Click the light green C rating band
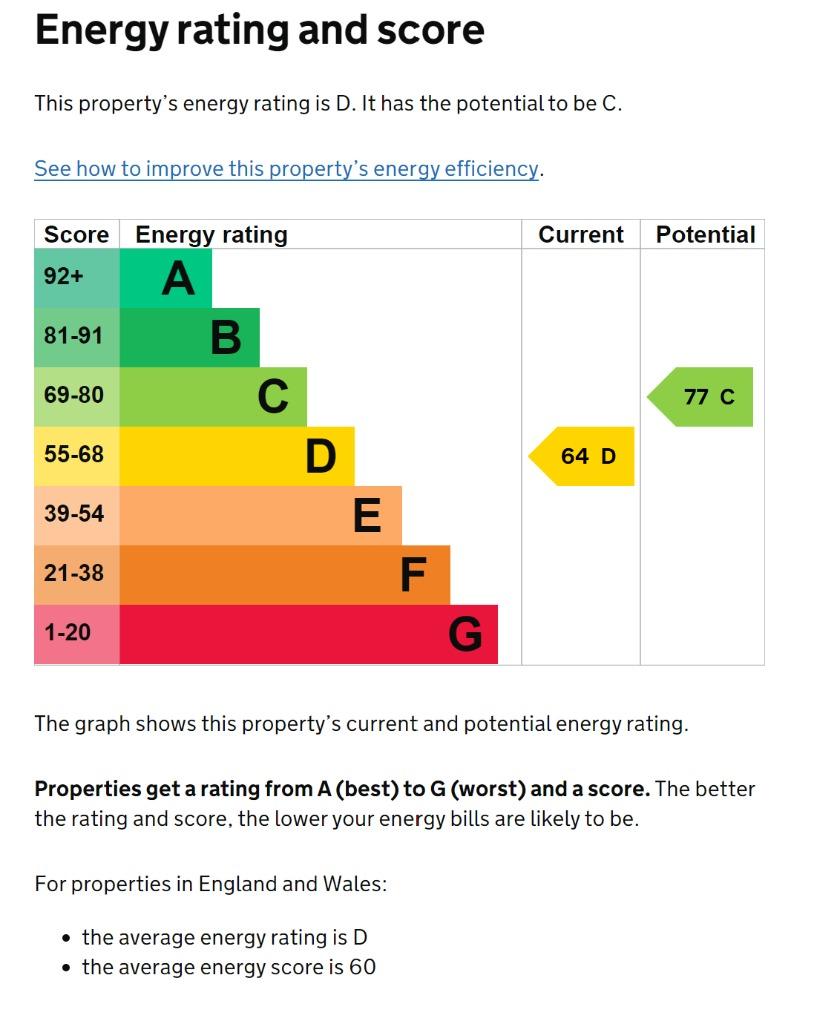The height and width of the screenshot is (1024, 831). [213, 397]
